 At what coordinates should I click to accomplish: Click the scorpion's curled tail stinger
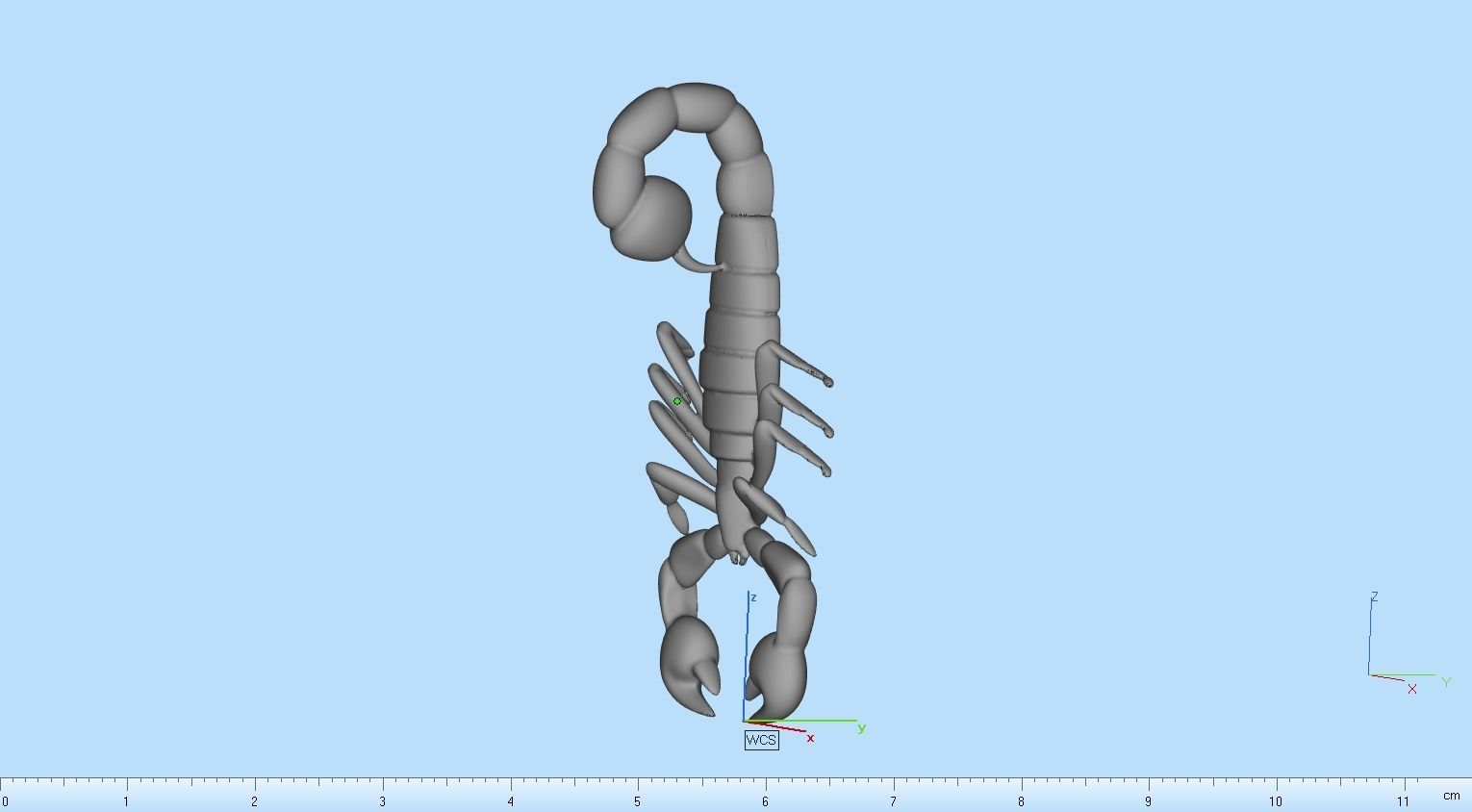click(699, 260)
